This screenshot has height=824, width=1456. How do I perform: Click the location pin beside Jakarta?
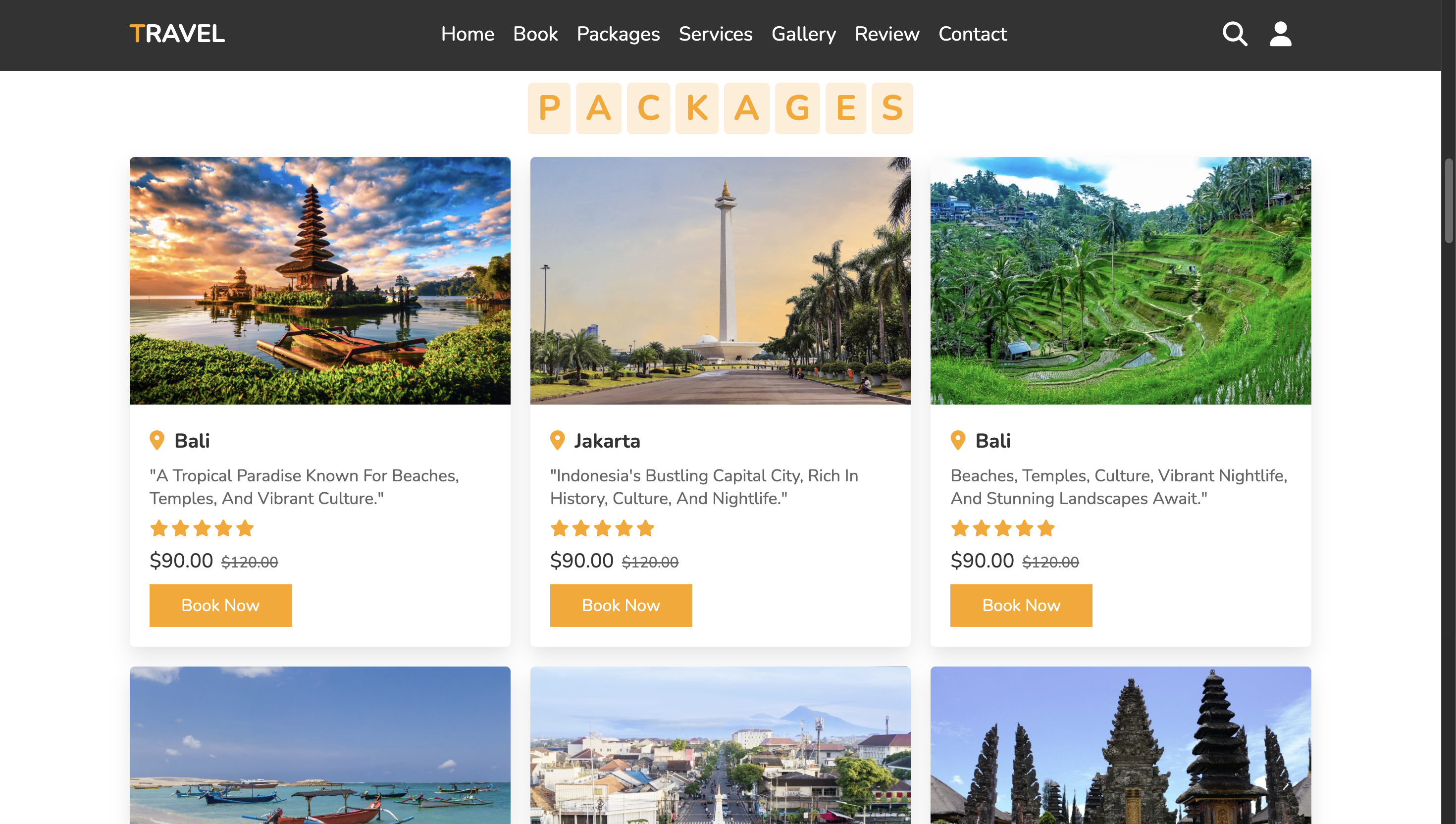pos(557,440)
